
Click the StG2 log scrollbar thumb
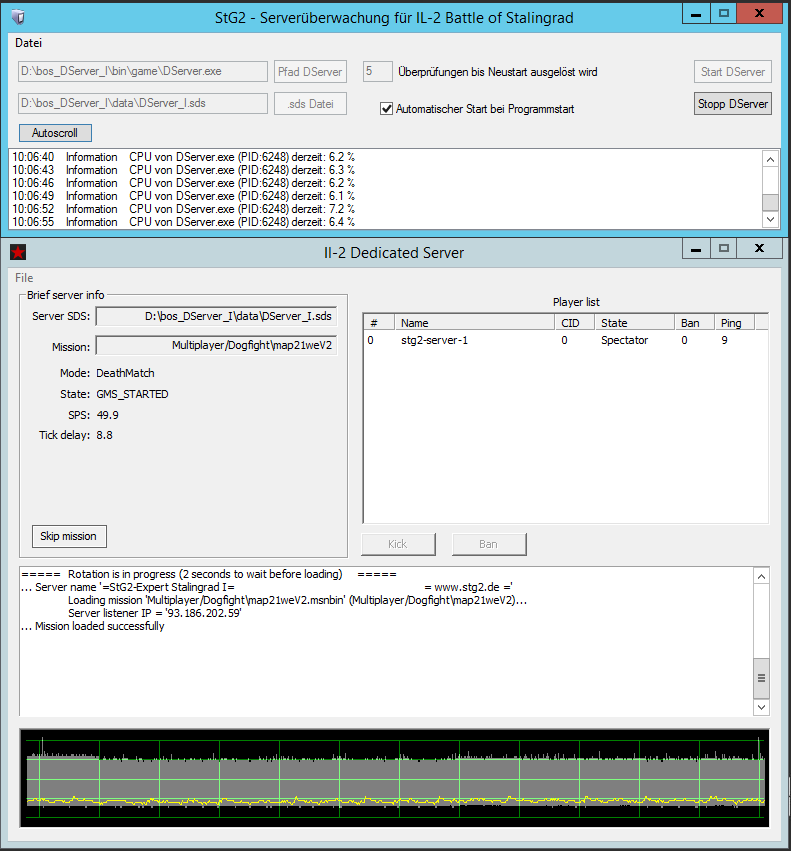[770, 202]
